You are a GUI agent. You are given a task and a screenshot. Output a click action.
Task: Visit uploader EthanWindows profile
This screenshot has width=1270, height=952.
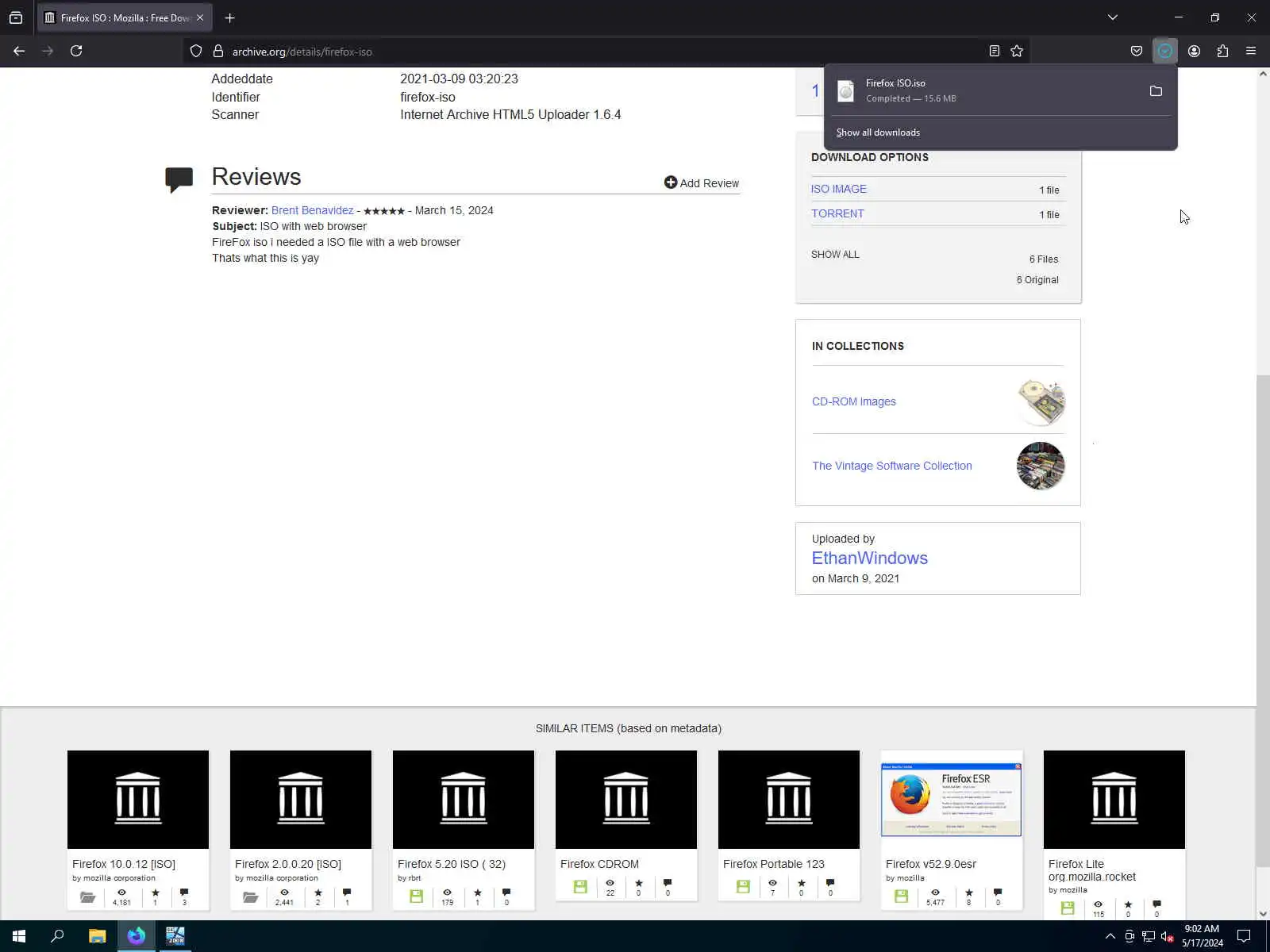[869, 558]
